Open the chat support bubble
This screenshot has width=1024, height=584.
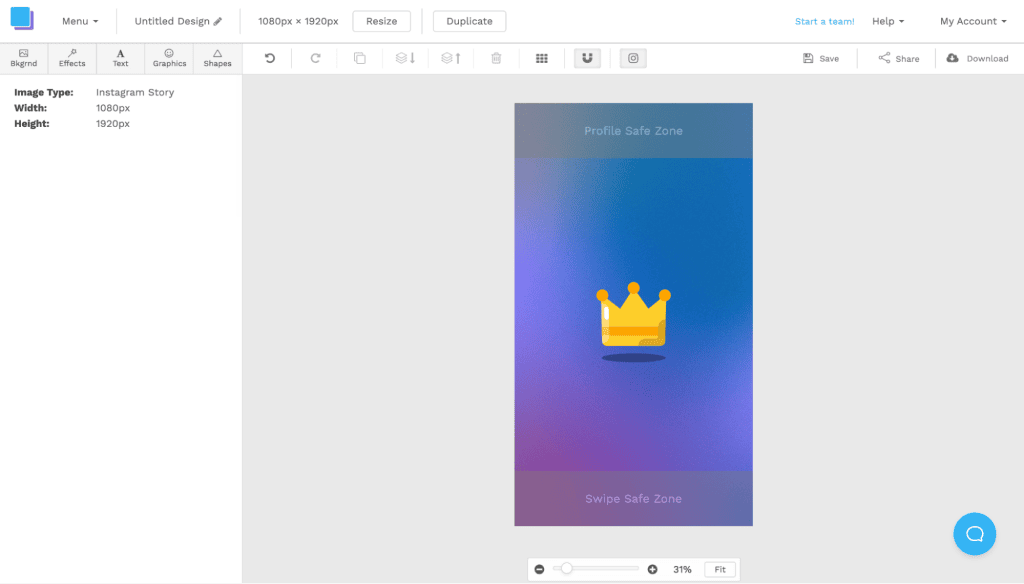[x=974, y=534]
